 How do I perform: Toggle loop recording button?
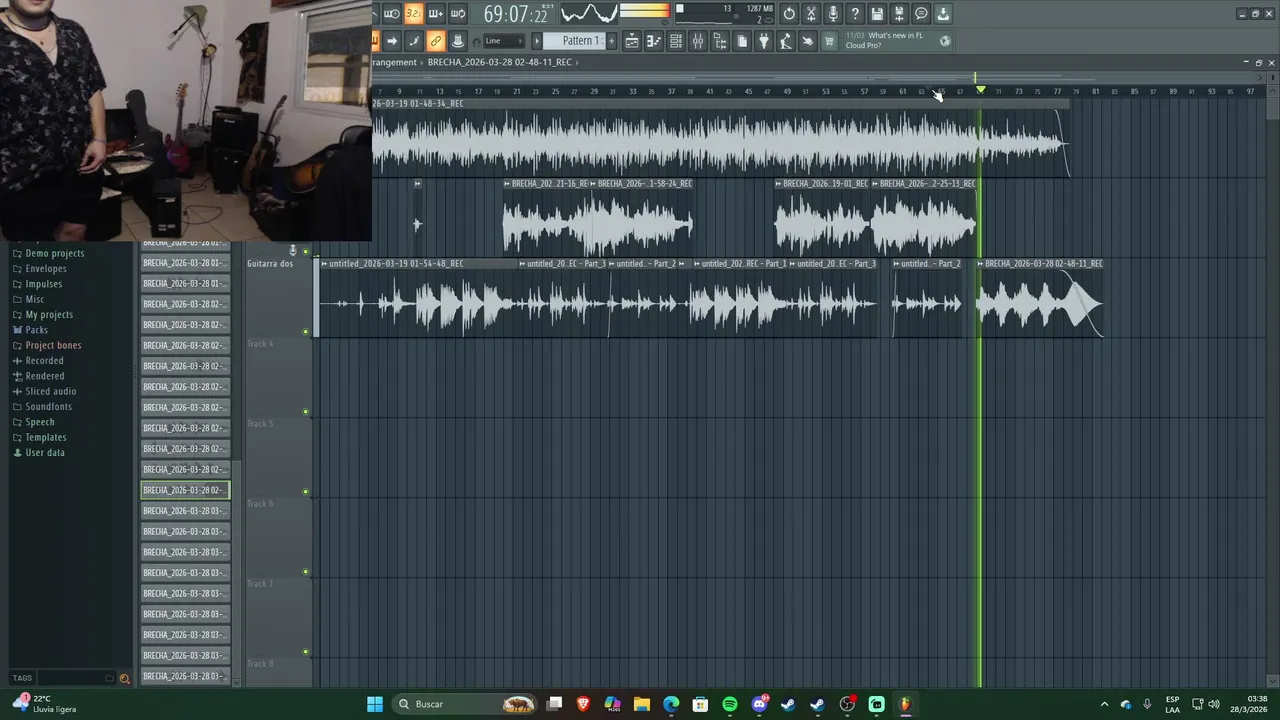pyautogui.click(x=457, y=14)
